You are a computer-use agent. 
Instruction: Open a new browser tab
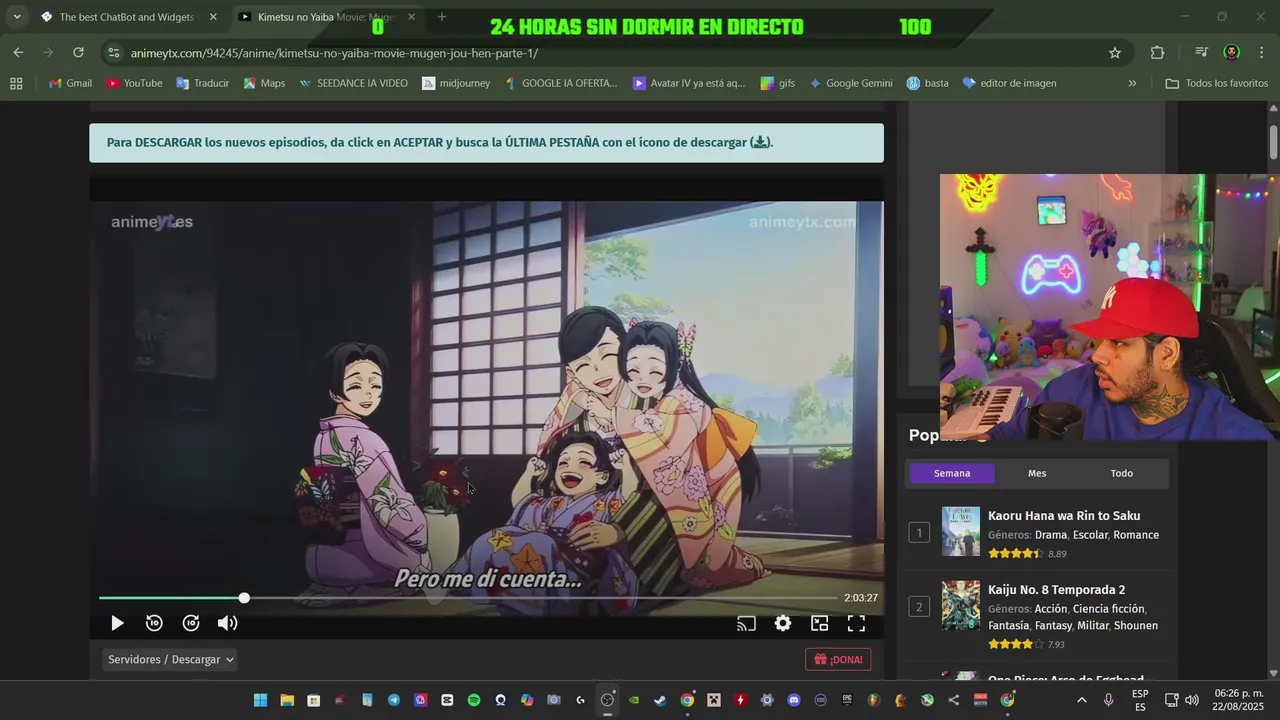coord(442,17)
